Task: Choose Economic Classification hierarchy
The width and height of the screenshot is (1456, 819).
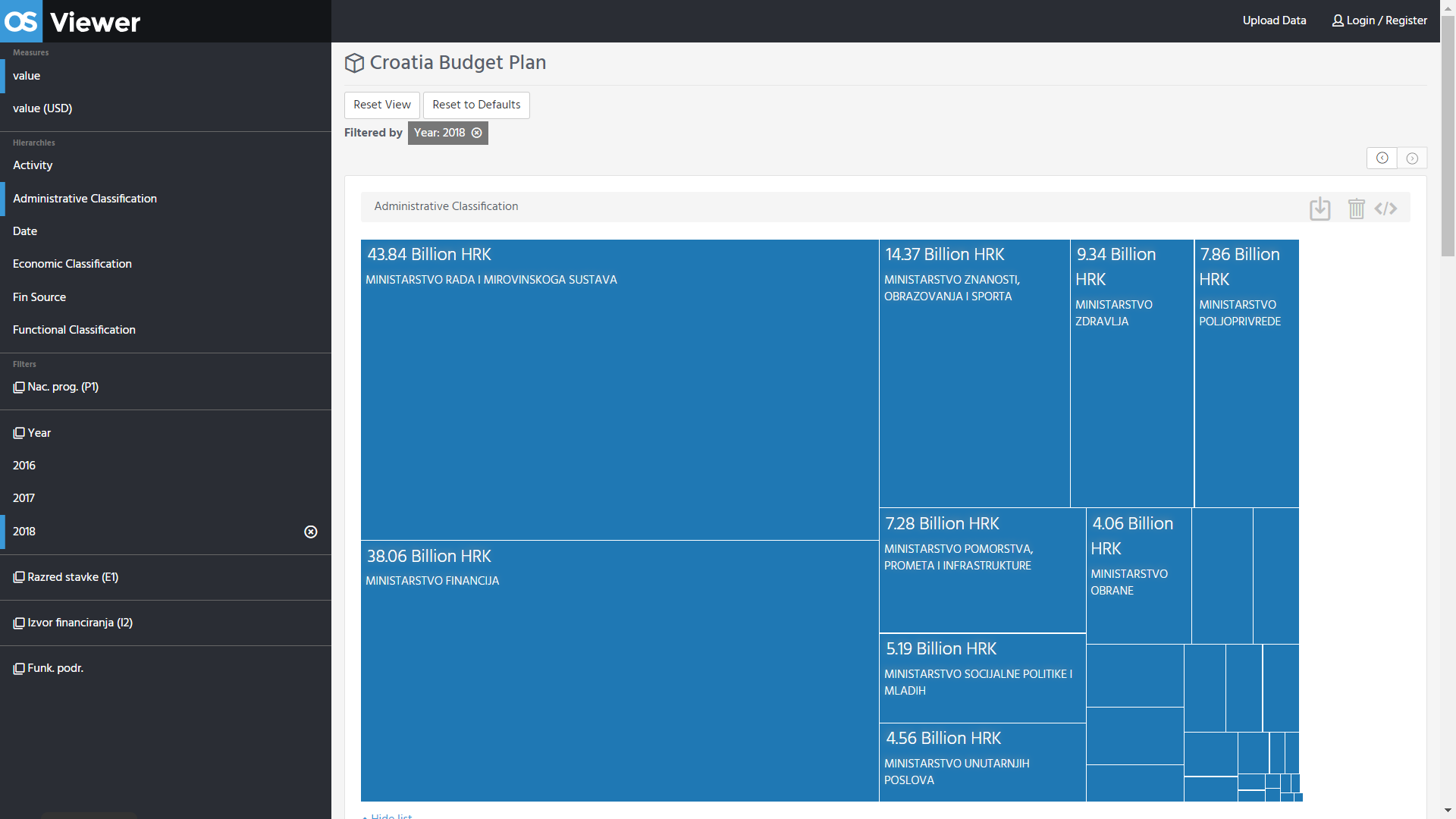Action: 165,264
